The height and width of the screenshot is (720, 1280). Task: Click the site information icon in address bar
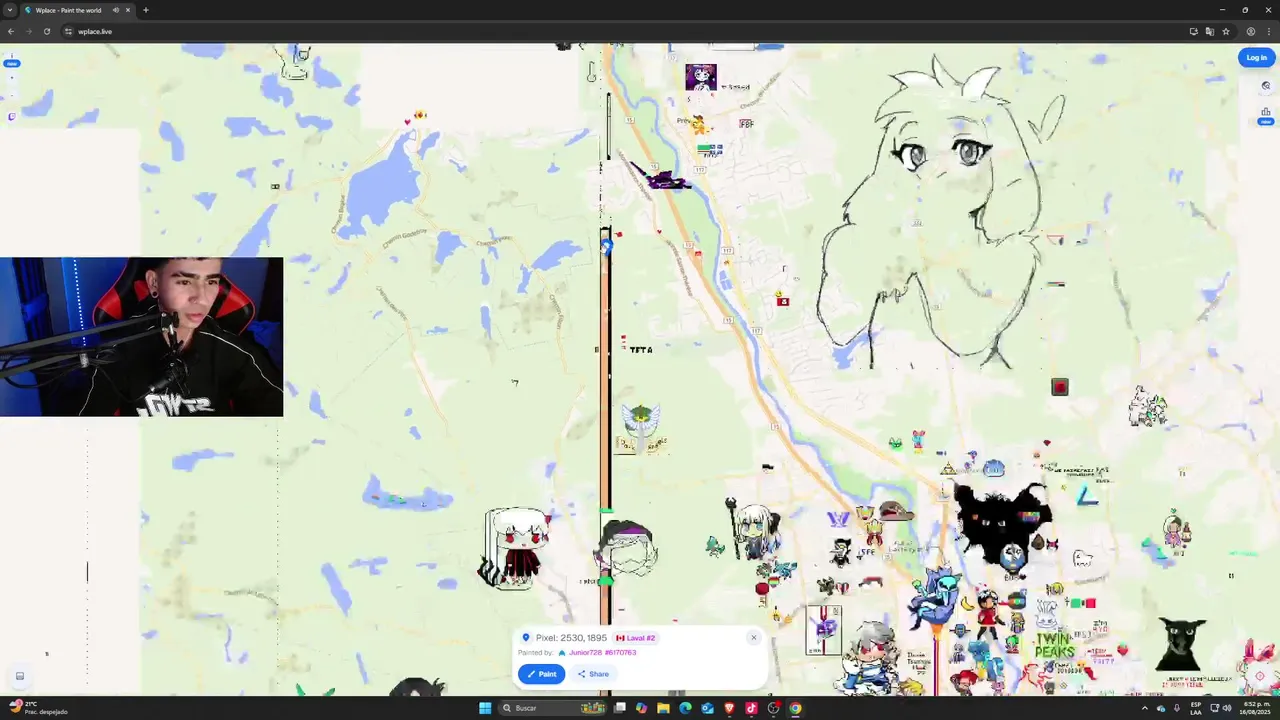[68, 31]
